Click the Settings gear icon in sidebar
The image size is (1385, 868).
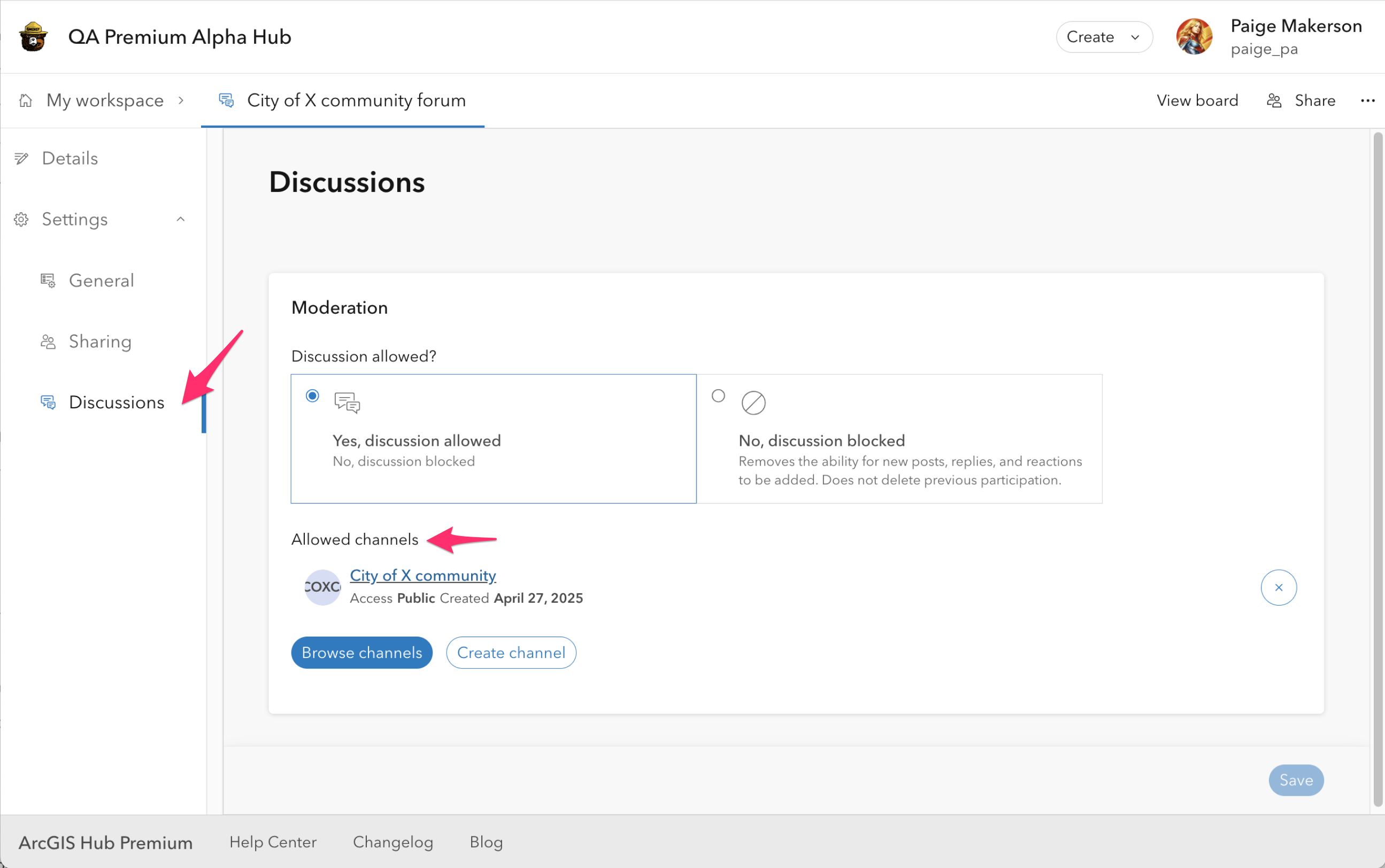(21, 219)
